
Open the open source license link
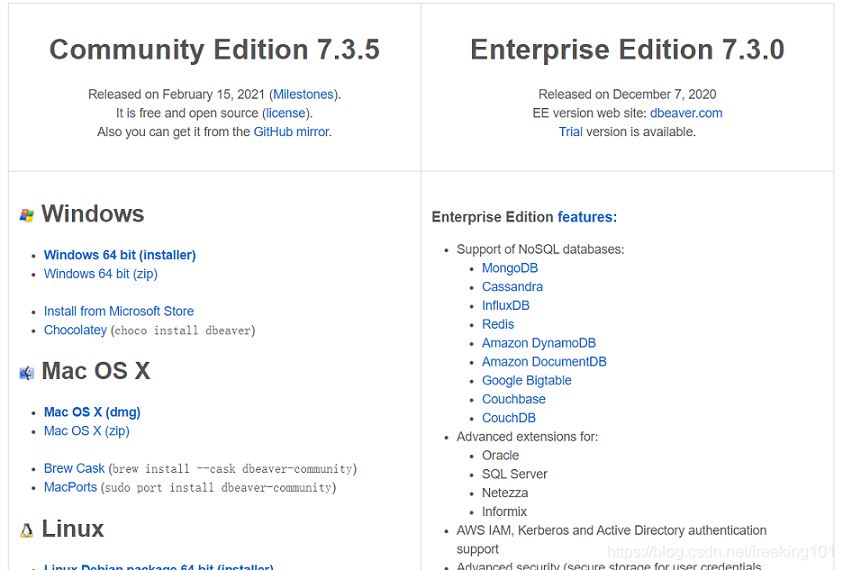[286, 113]
